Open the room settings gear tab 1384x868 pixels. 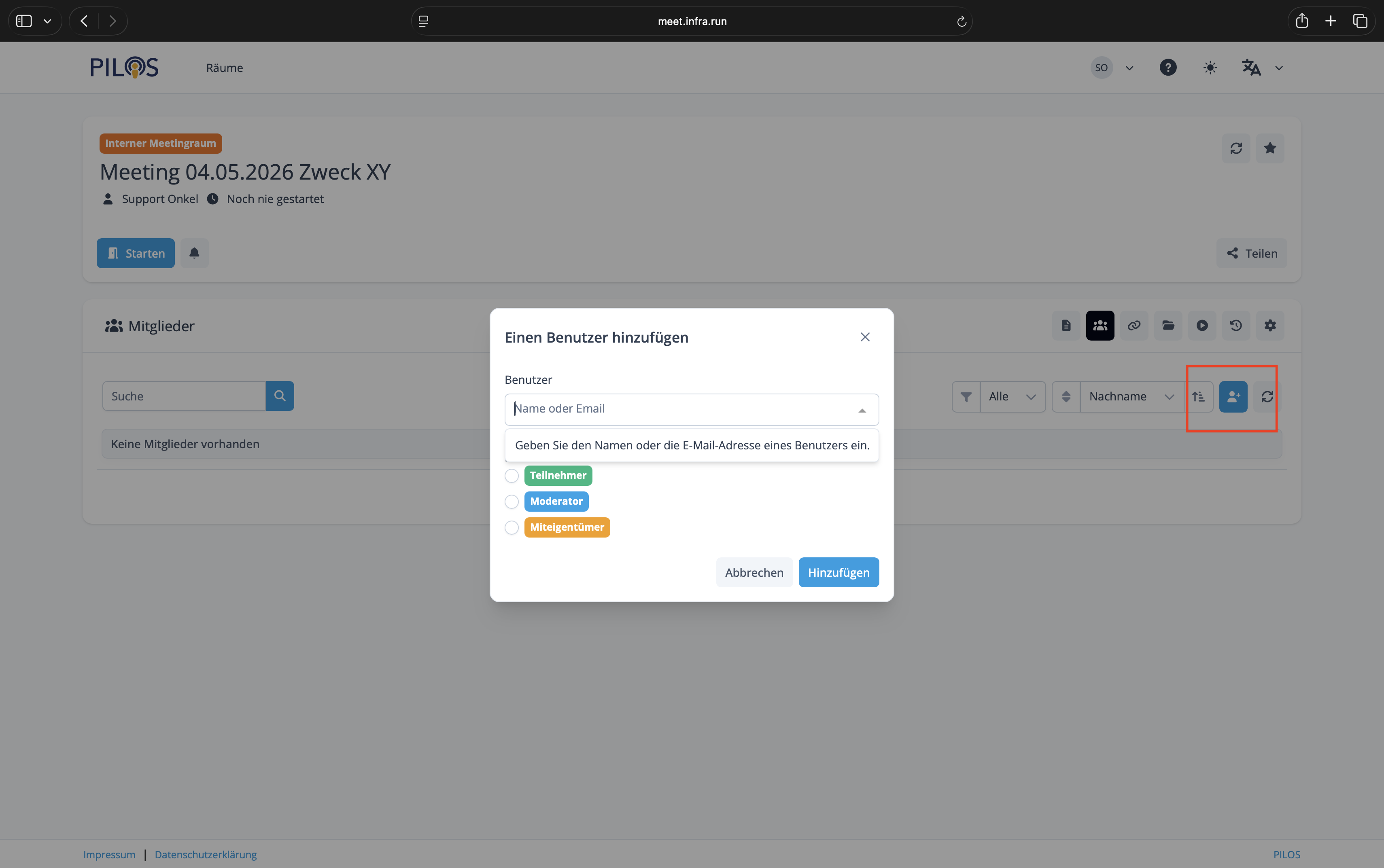1270,326
